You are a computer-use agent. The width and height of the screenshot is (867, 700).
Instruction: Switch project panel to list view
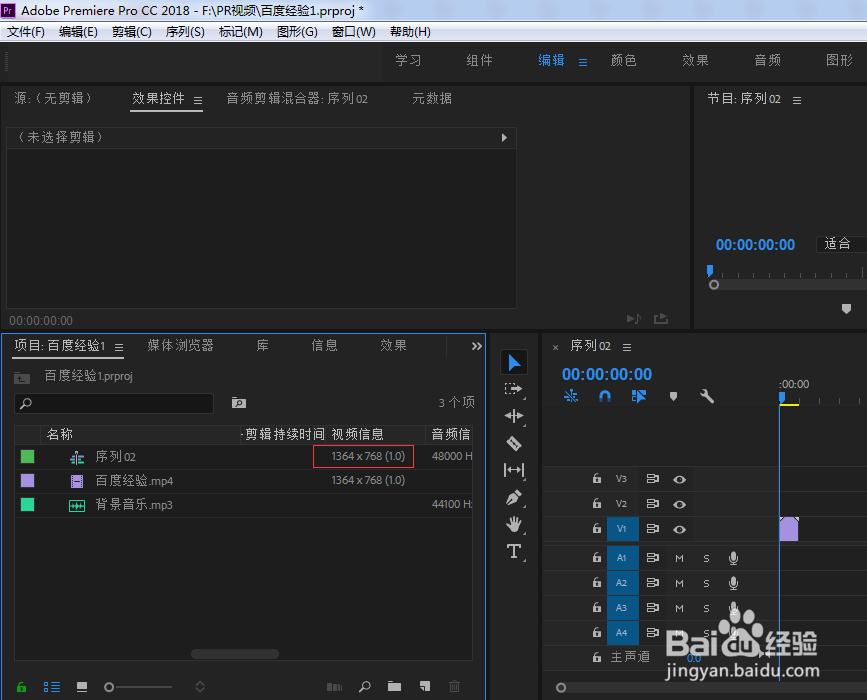pyautogui.click(x=52, y=687)
